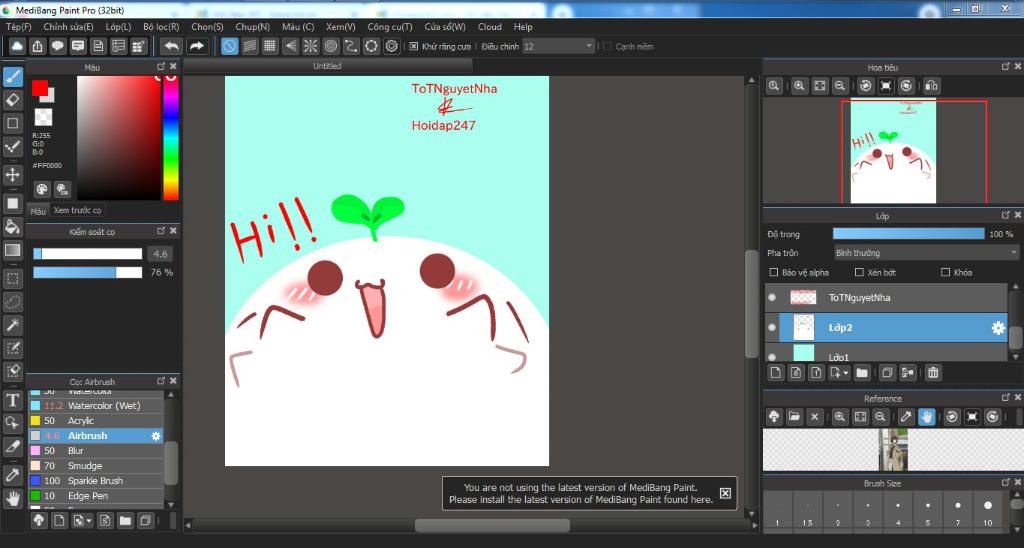
Task: Click the cloud icon in the toolbar
Action: (x=17, y=46)
